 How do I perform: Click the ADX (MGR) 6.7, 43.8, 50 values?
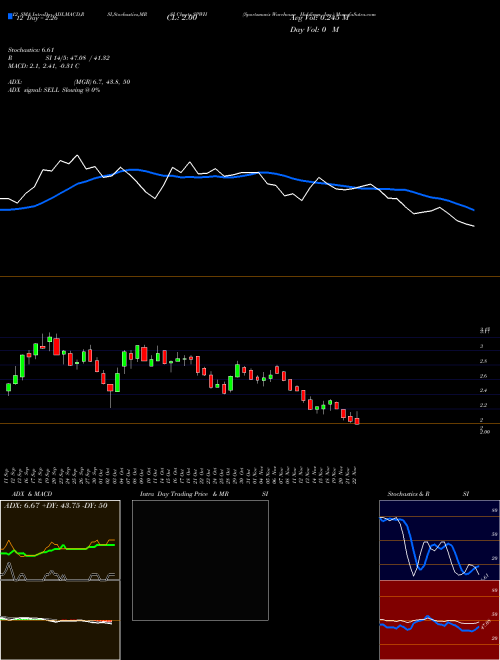point(102,82)
